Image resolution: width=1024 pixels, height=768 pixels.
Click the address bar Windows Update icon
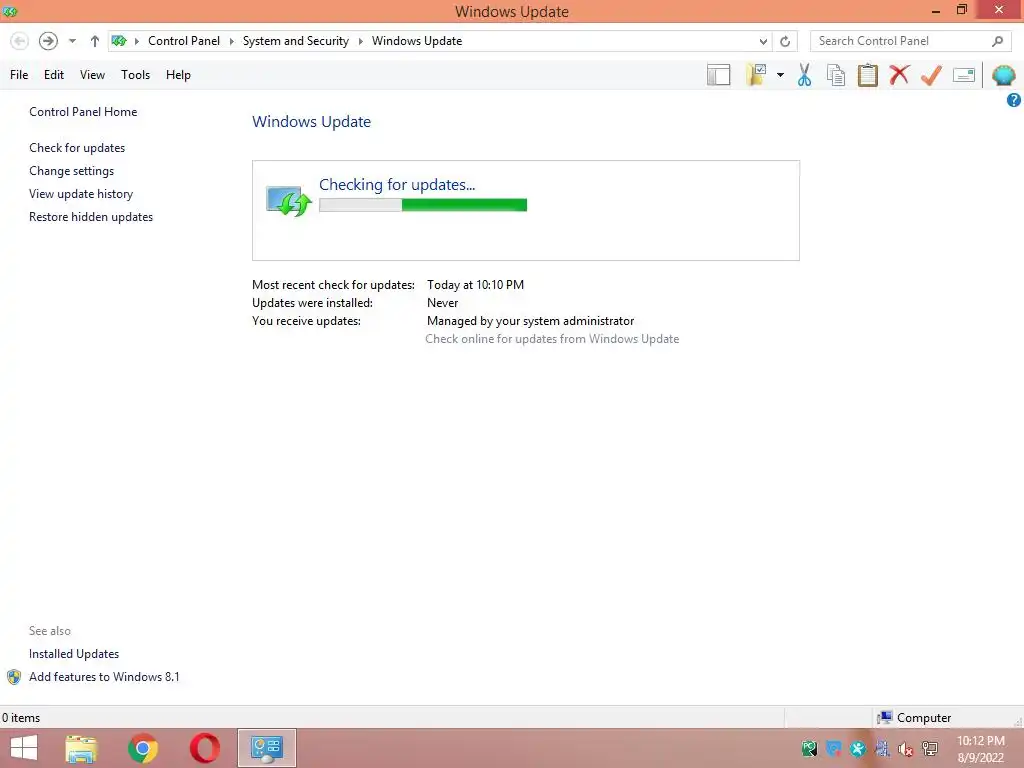click(119, 41)
